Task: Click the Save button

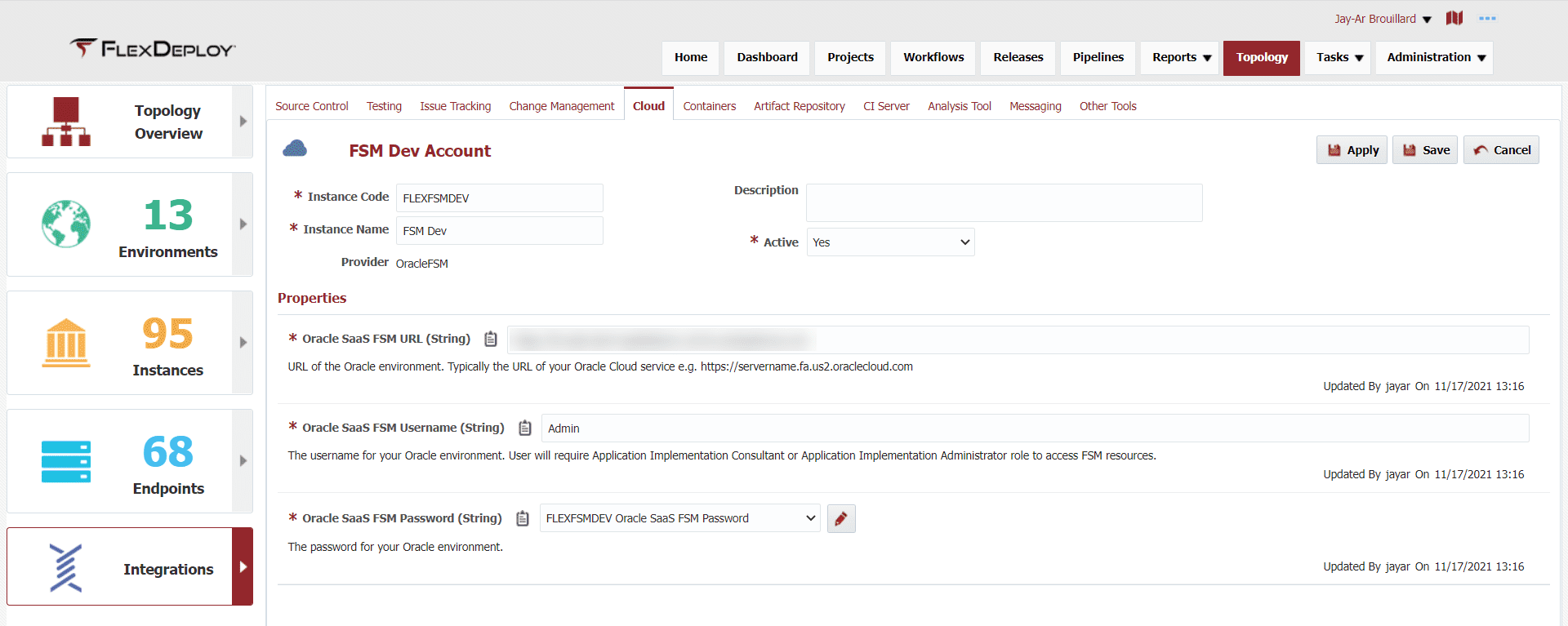Action: click(x=1425, y=150)
